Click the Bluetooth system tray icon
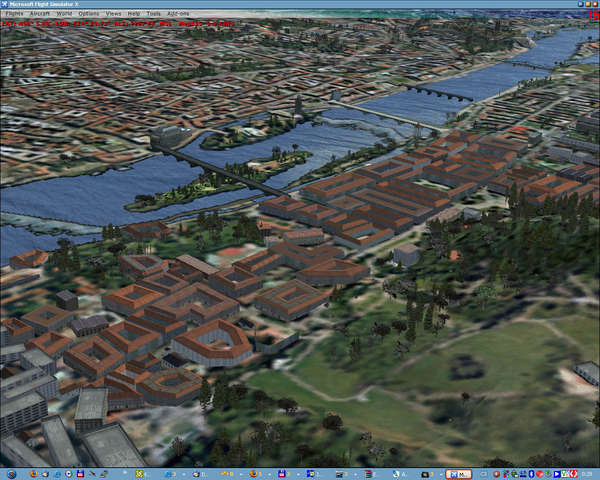The width and height of the screenshot is (600, 480). point(532,474)
